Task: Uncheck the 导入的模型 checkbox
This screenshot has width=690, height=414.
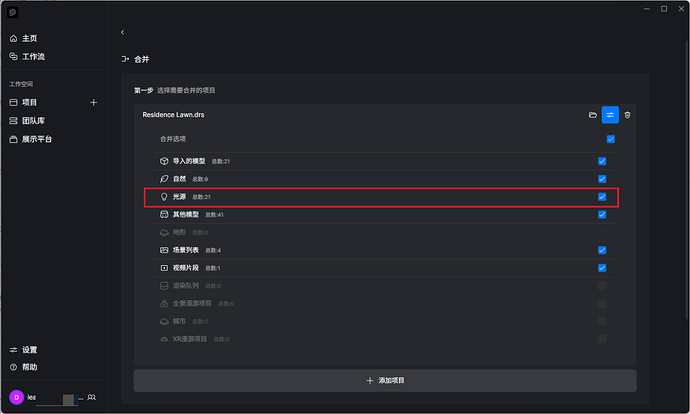Action: click(602, 161)
